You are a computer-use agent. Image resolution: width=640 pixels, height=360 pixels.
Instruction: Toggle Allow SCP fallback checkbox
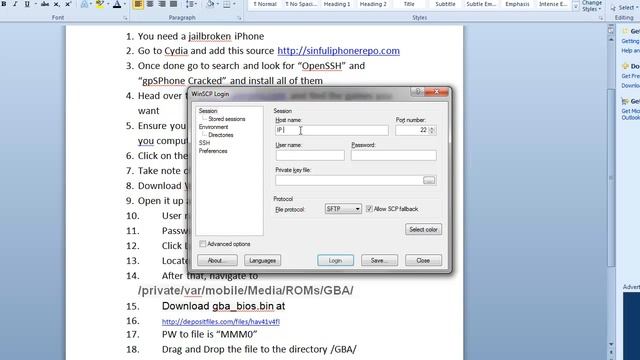click(369, 209)
